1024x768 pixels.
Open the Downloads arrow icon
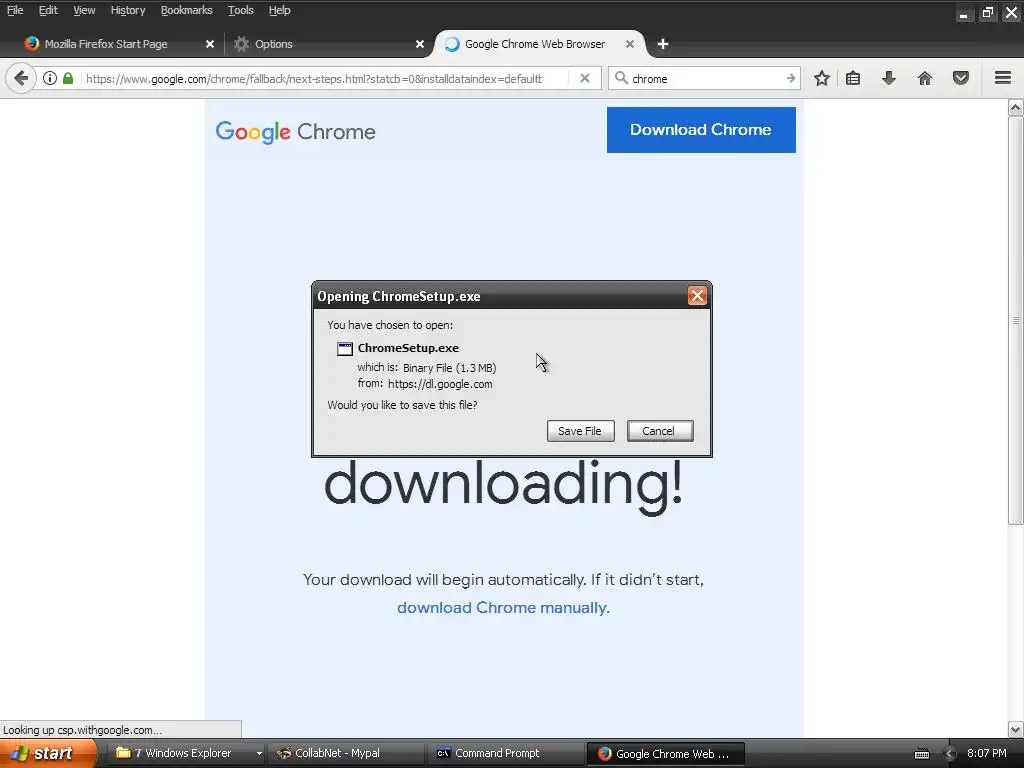tap(889, 78)
